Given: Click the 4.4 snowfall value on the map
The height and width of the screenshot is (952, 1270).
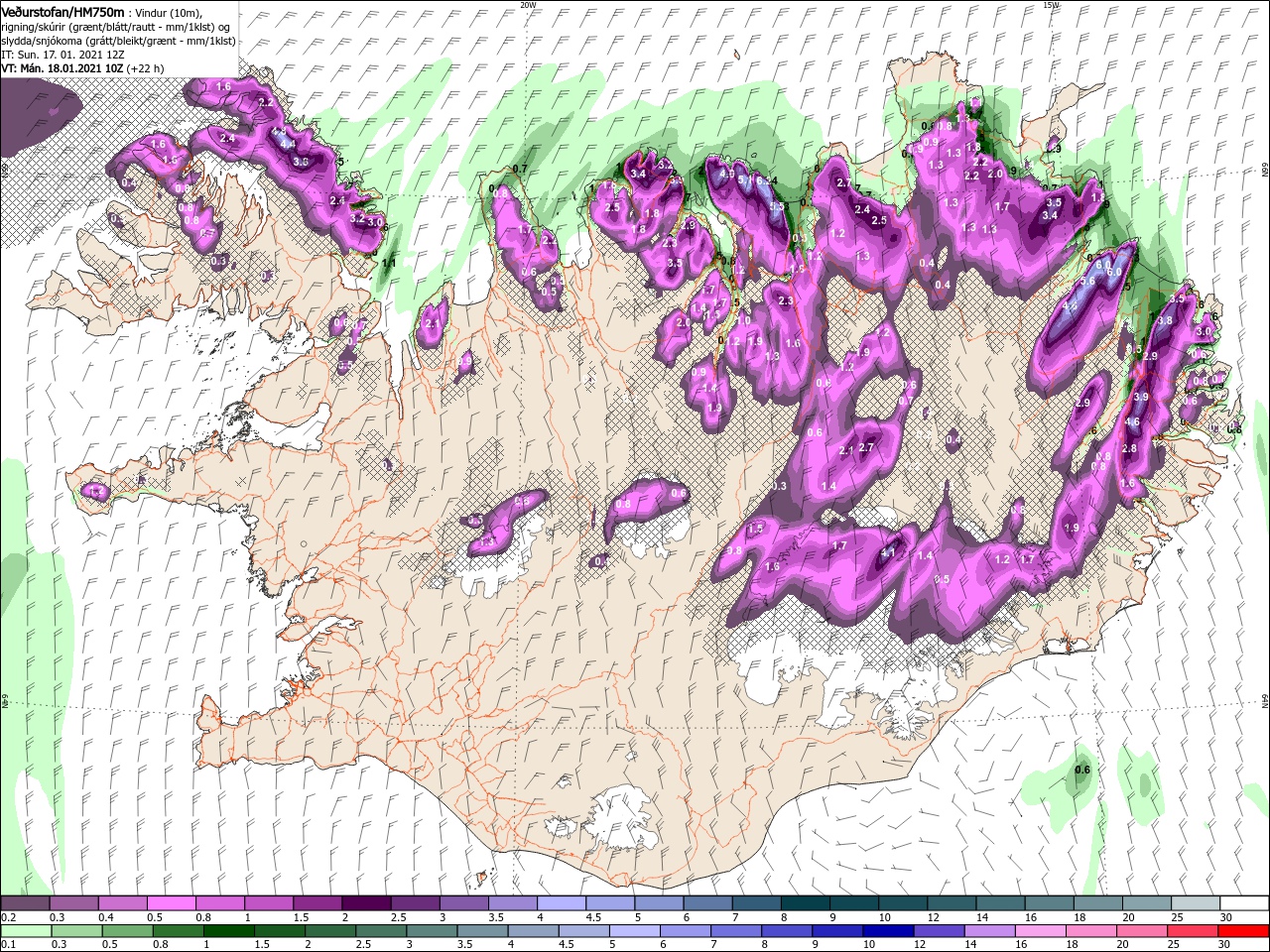Looking at the screenshot, I should 289,145.
